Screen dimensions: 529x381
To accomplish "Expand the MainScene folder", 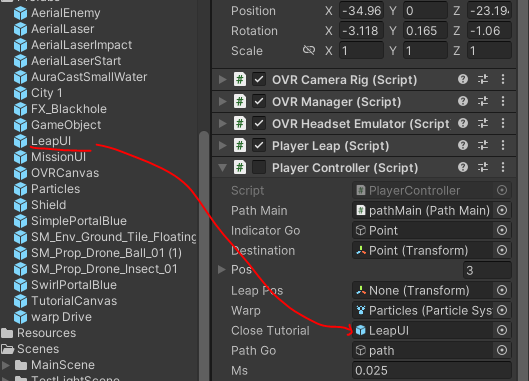I will pos(6,365).
